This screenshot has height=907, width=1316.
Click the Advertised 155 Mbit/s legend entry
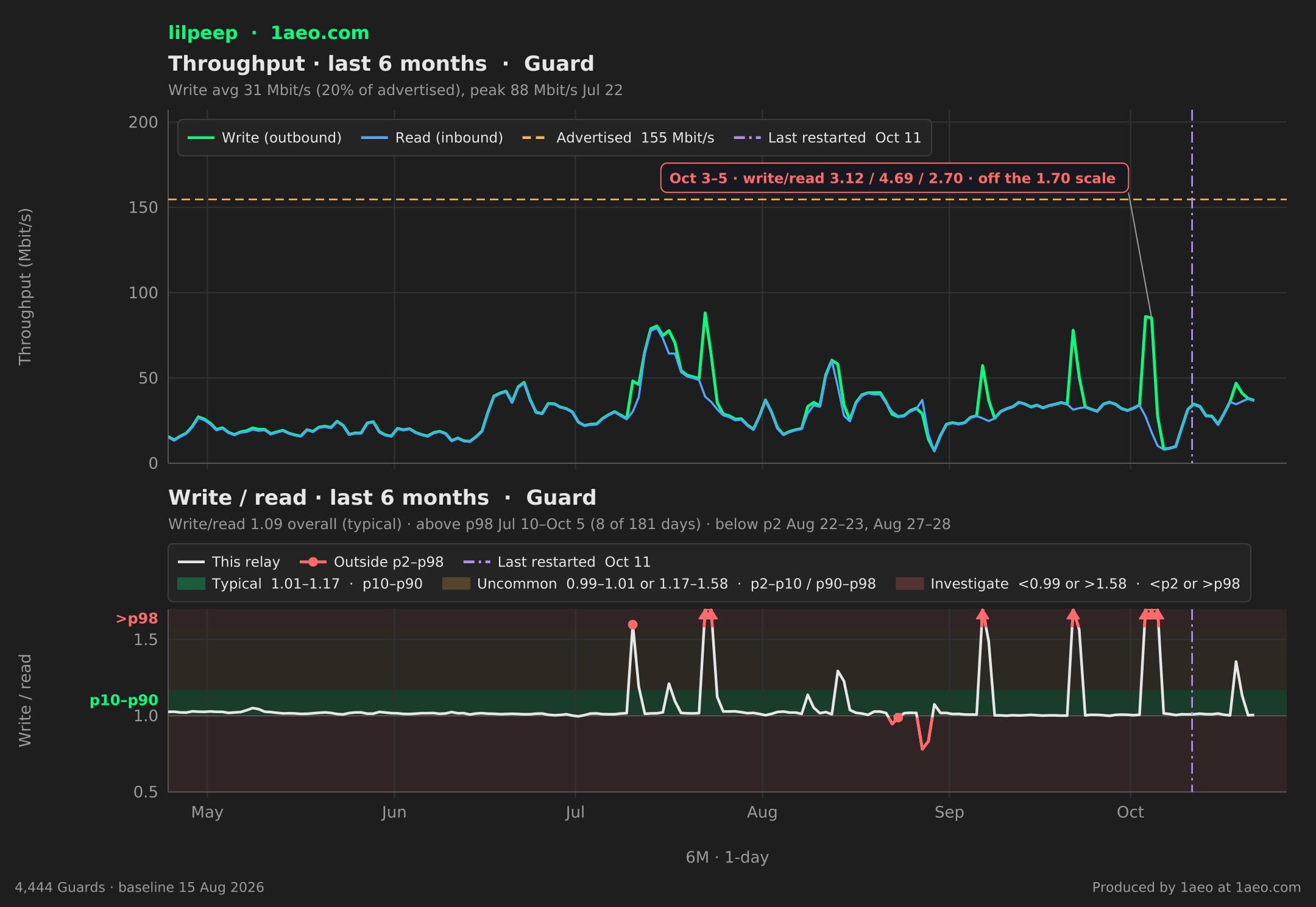[618, 138]
